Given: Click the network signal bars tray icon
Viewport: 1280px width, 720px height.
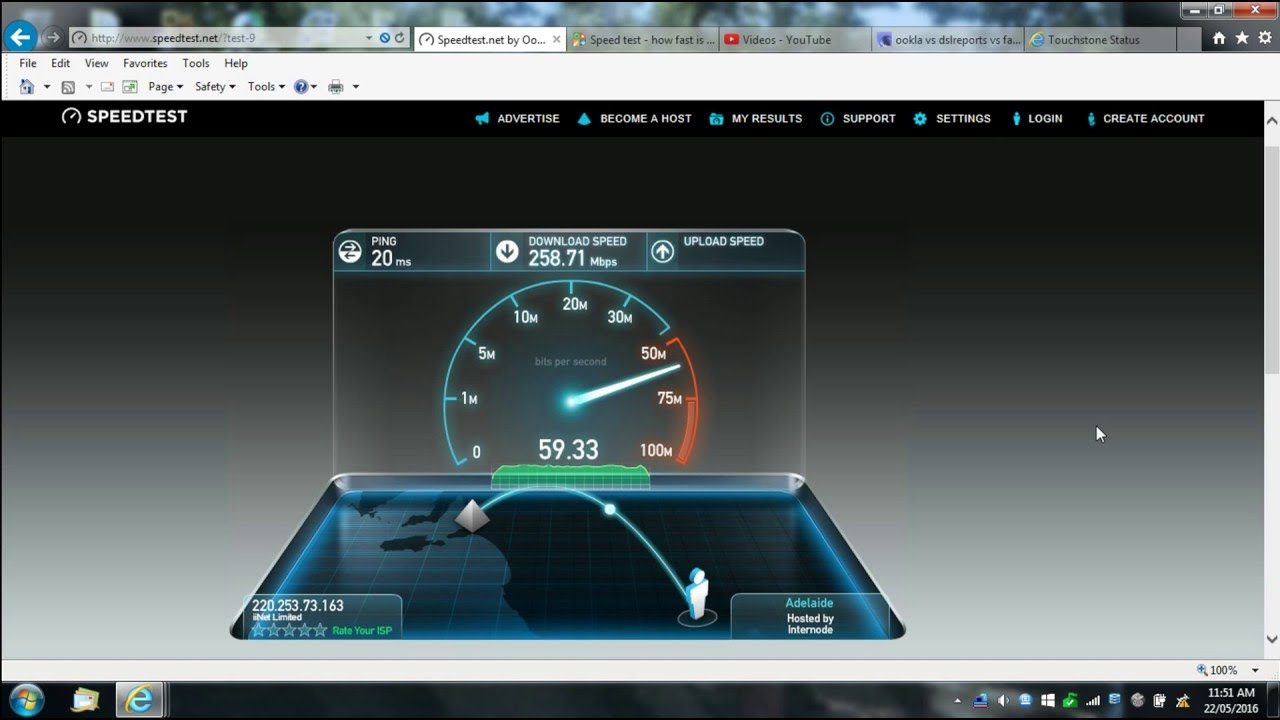Looking at the screenshot, I should pyautogui.click(x=1092, y=701).
